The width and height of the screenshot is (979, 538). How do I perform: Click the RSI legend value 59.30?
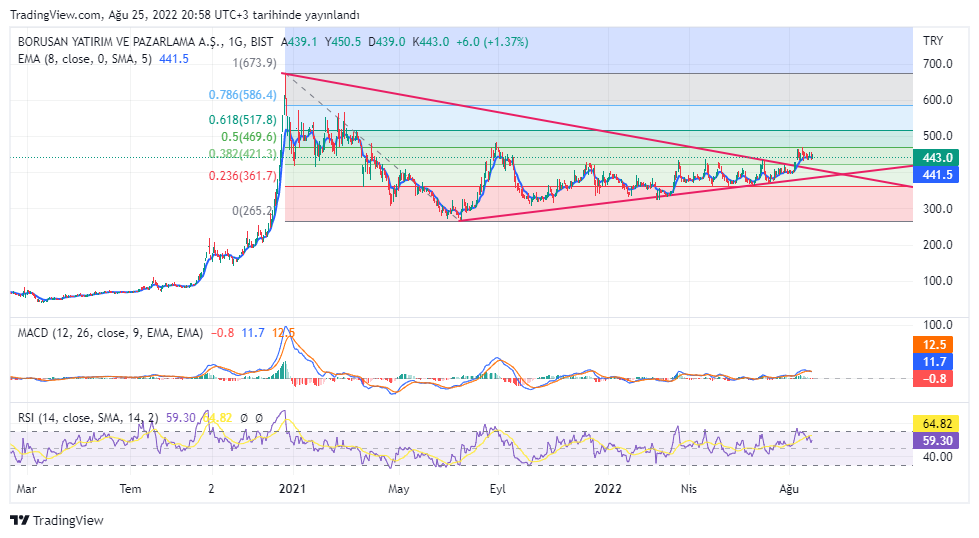coord(181,418)
